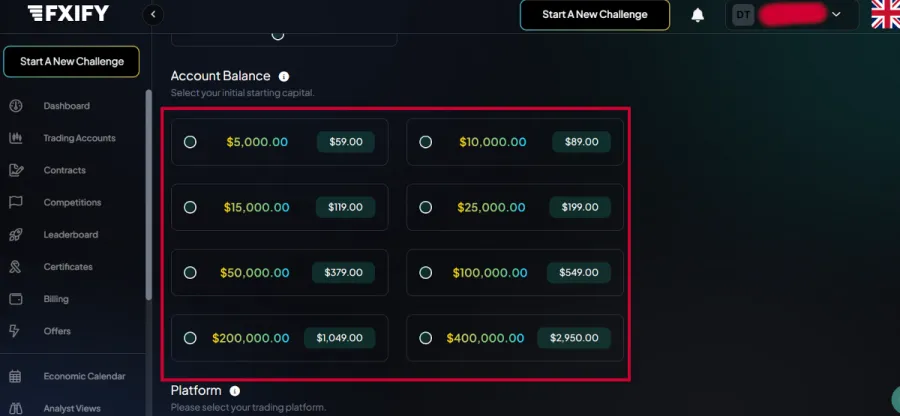Image resolution: width=900 pixels, height=416 pixels.
Task: Click the Billing wallet icon
Action: tap(15, 299)
